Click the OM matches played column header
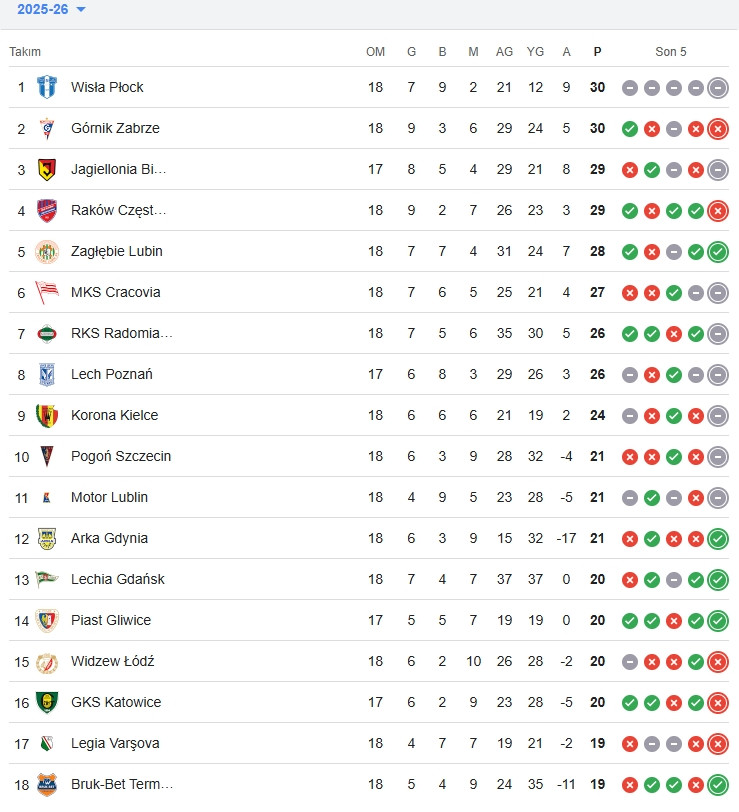This screenshot has width=739, height=812. [x=375, y=52]
